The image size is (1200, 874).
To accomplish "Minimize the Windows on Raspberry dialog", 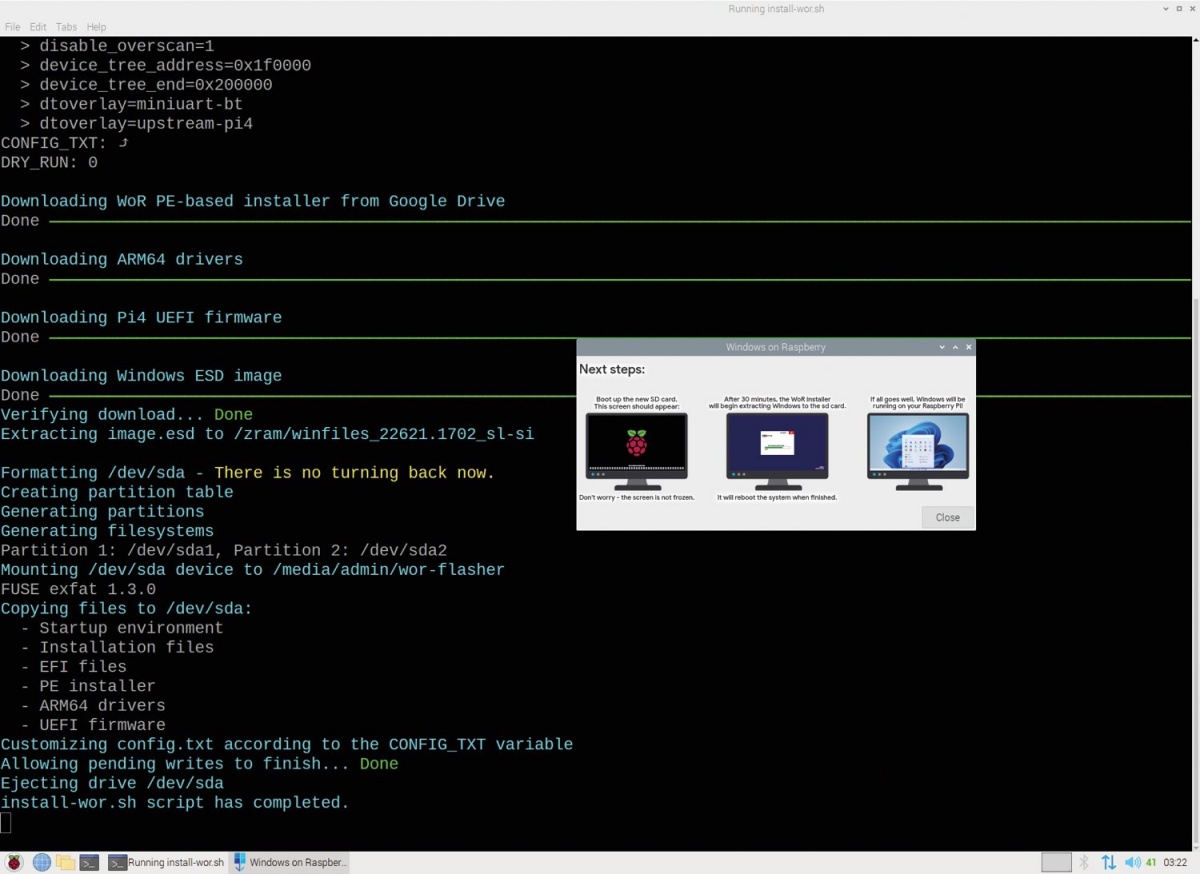I will [x=942, y=347].
